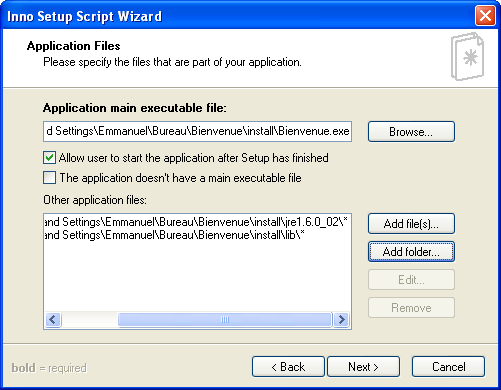The image size is (501, 390).
Task: Close the Inno Setup Script Wizard window
Action: pyautogui.click(x=485, y=16)
